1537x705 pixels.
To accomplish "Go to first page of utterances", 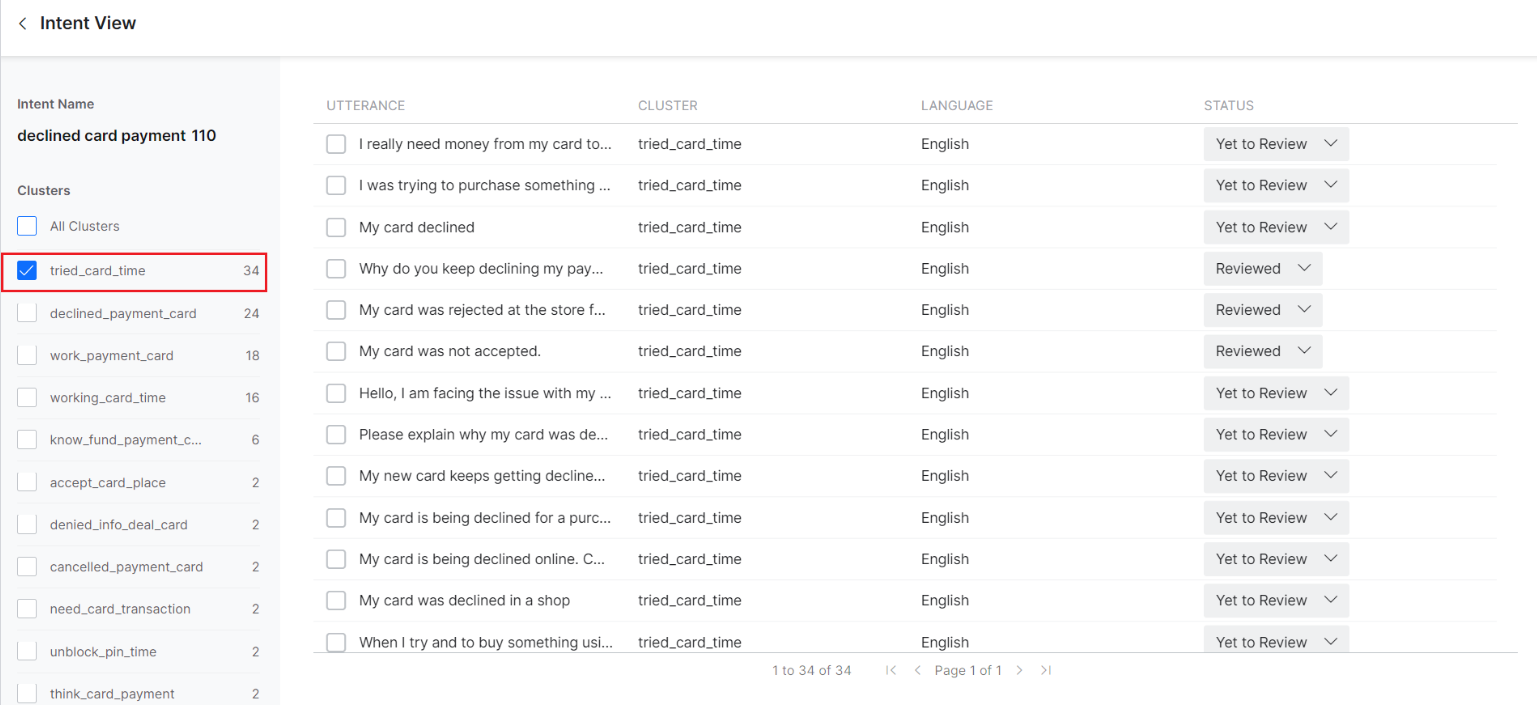I will [x=890, y=670].
